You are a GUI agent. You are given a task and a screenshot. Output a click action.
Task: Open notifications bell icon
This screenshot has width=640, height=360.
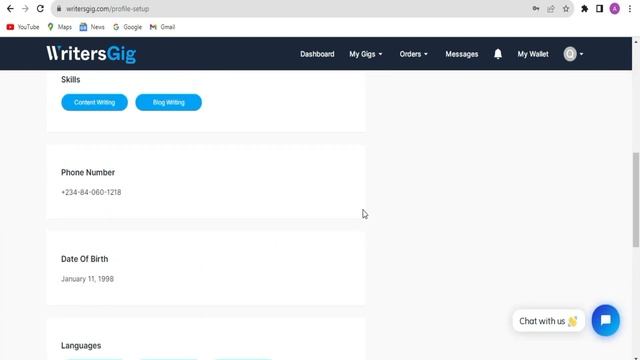click(x=498, y=54)
